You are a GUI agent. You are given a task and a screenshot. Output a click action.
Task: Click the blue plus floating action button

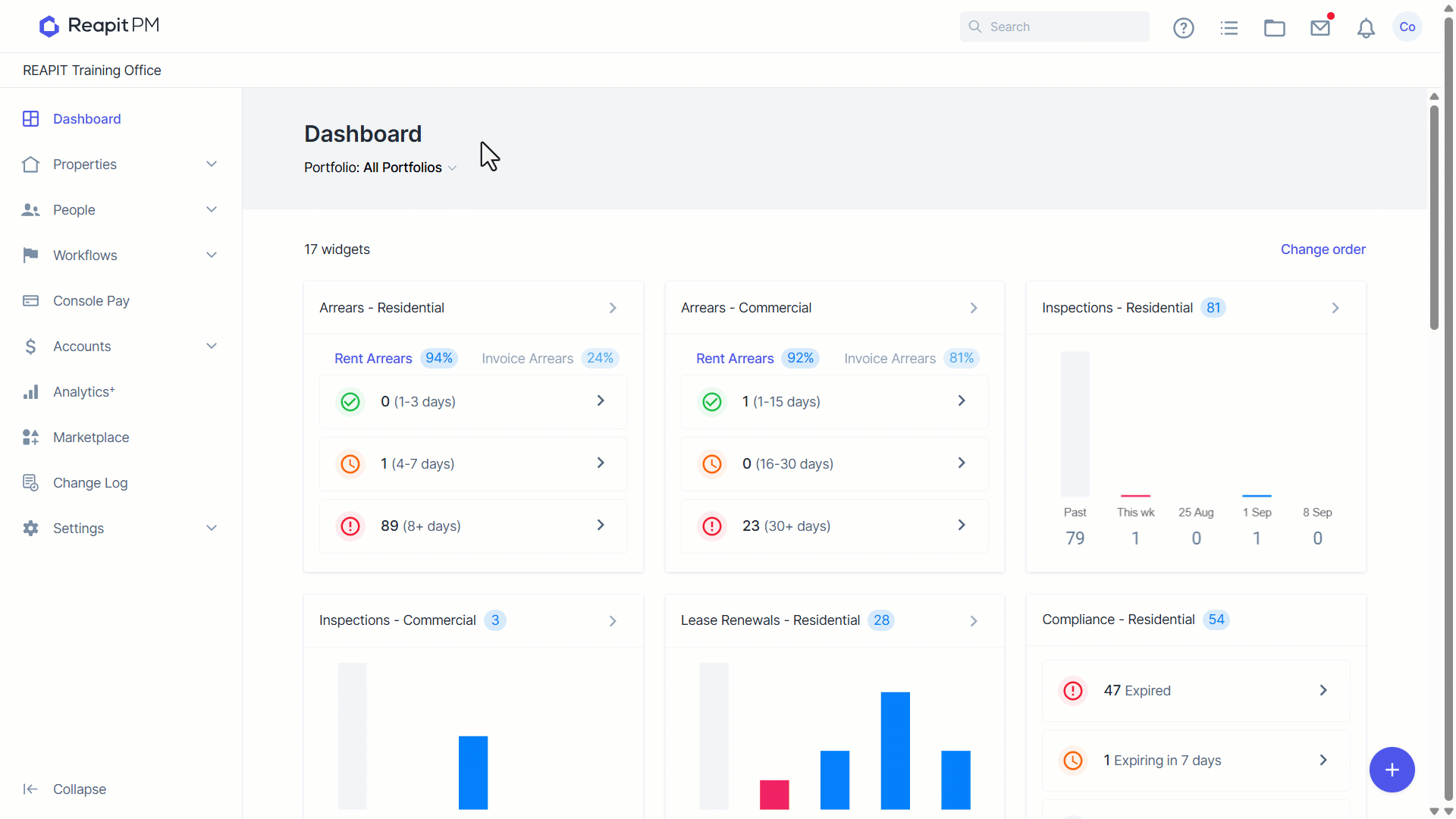click(1392, 770)
